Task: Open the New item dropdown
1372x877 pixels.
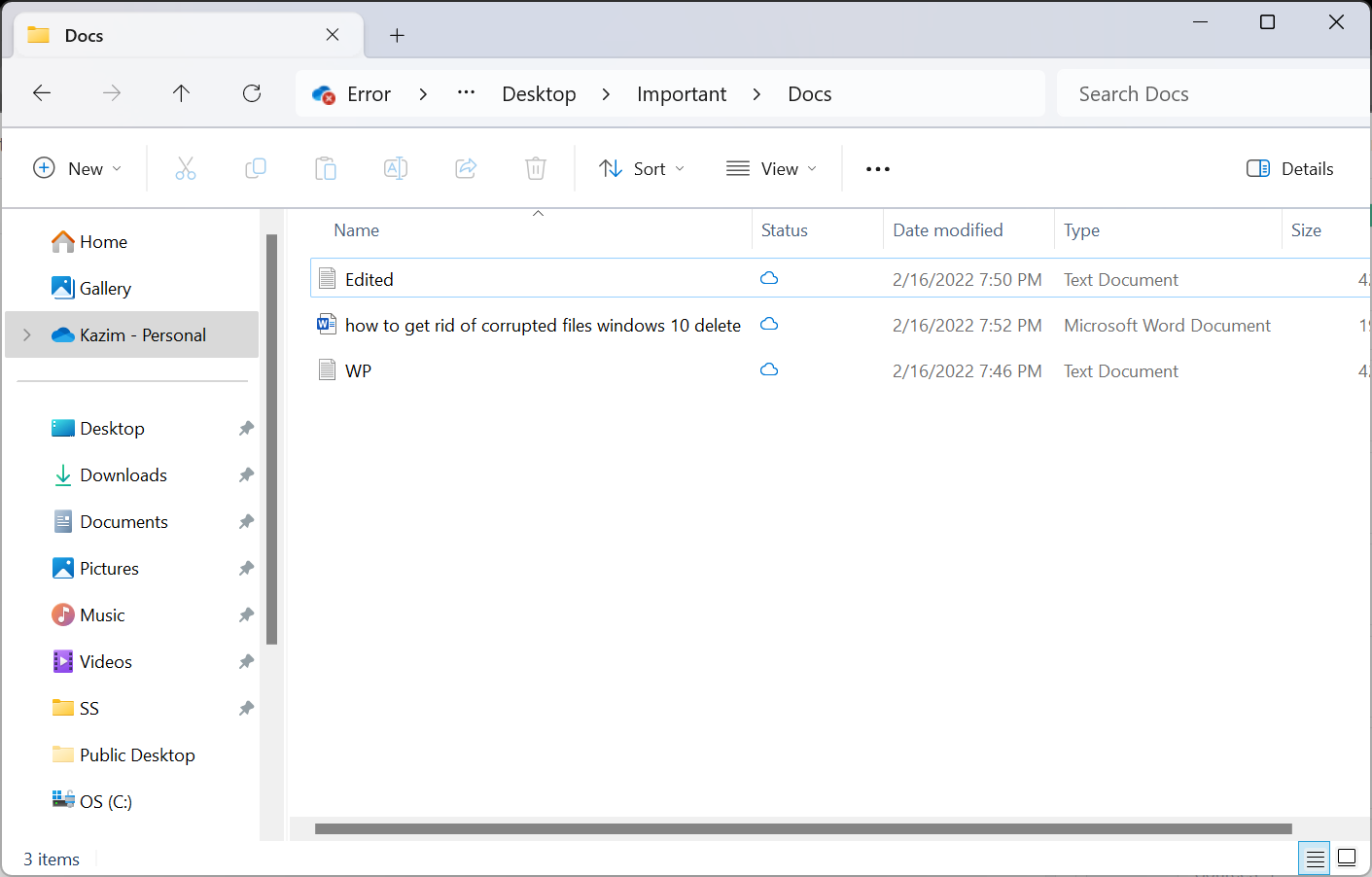Action: [x=78, y=168]
